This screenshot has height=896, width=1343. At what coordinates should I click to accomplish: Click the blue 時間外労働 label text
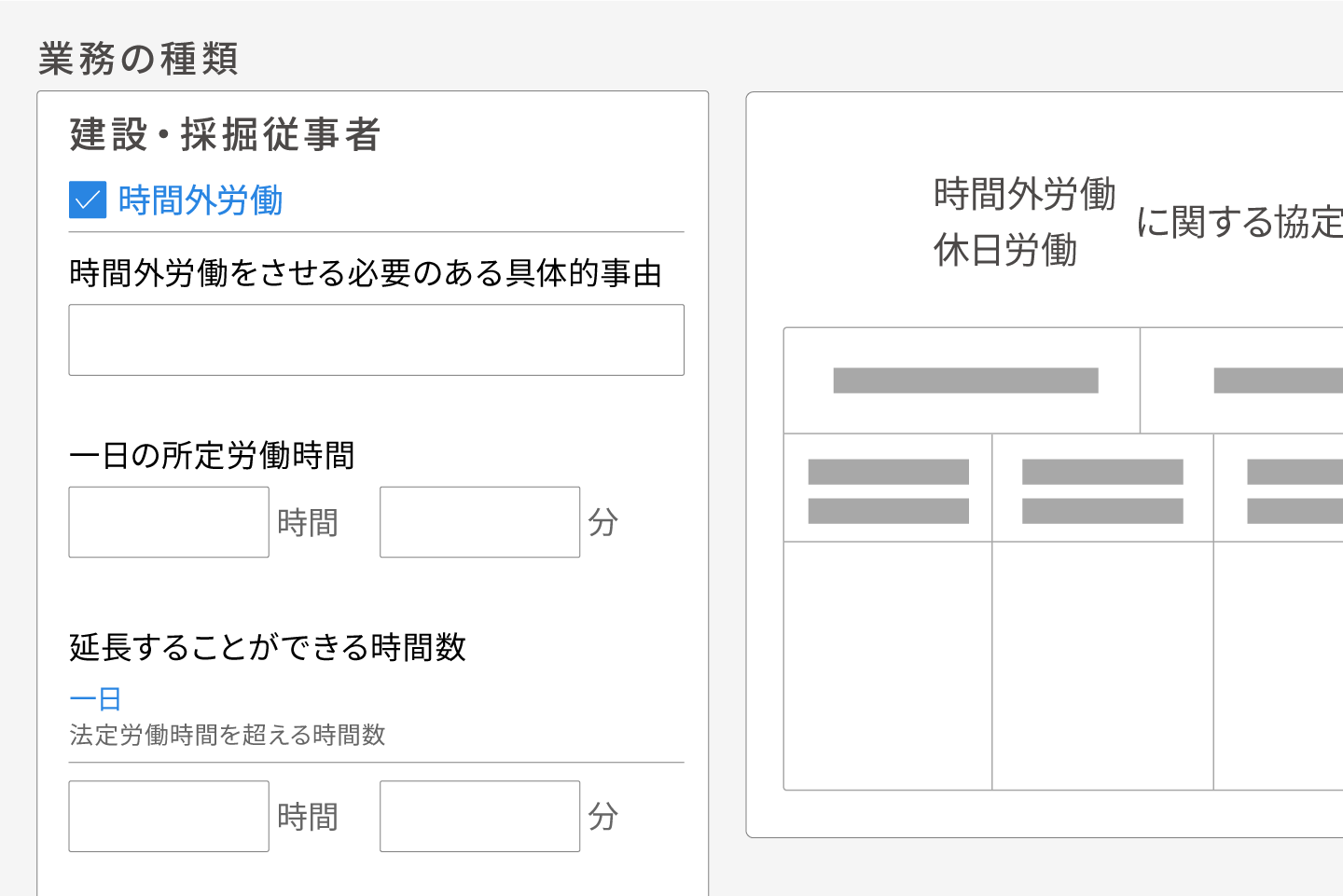201,200
